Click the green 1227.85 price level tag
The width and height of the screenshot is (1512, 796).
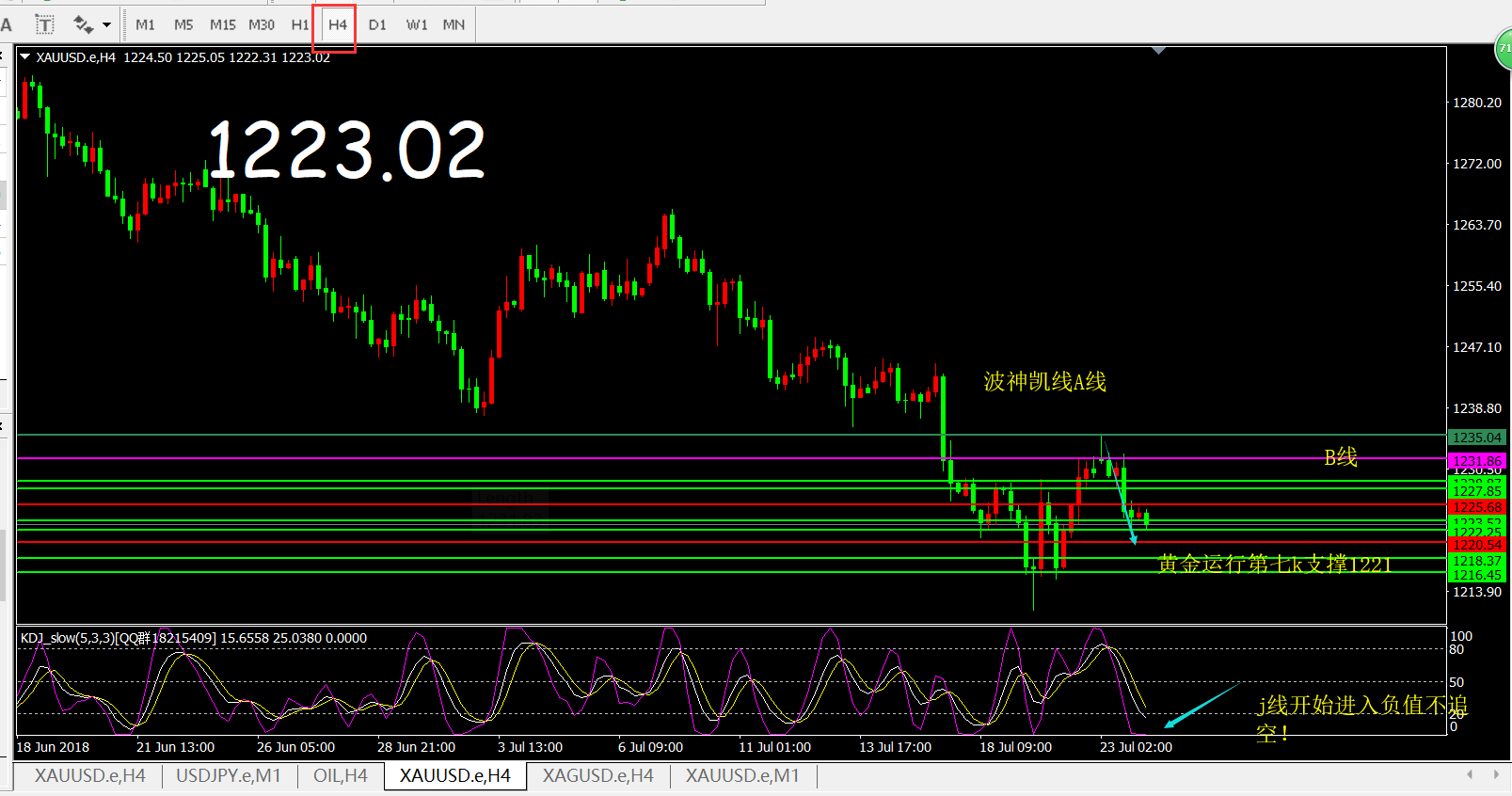(x=1477, y=491)
